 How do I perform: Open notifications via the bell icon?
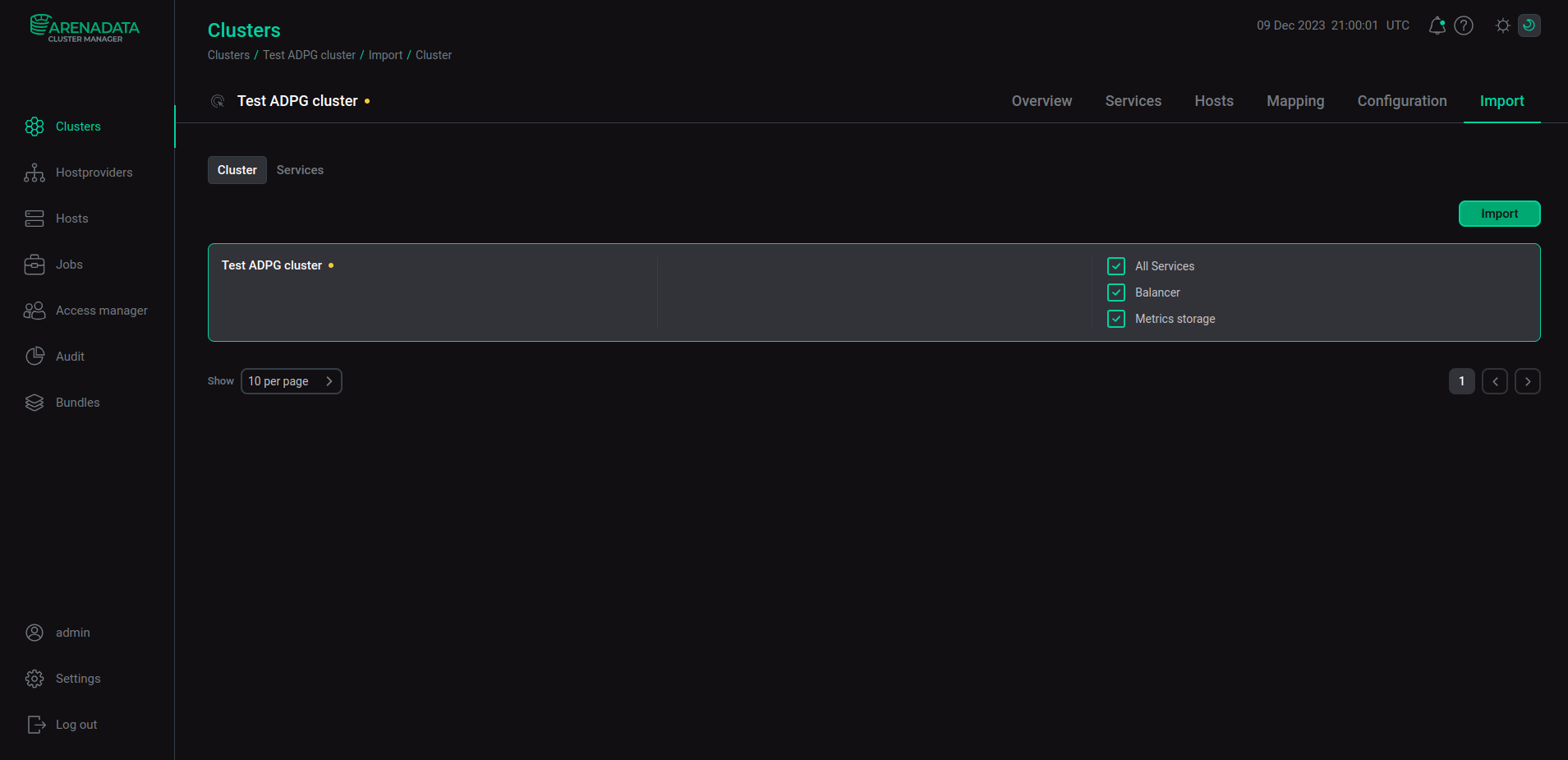click(1437, 25)
